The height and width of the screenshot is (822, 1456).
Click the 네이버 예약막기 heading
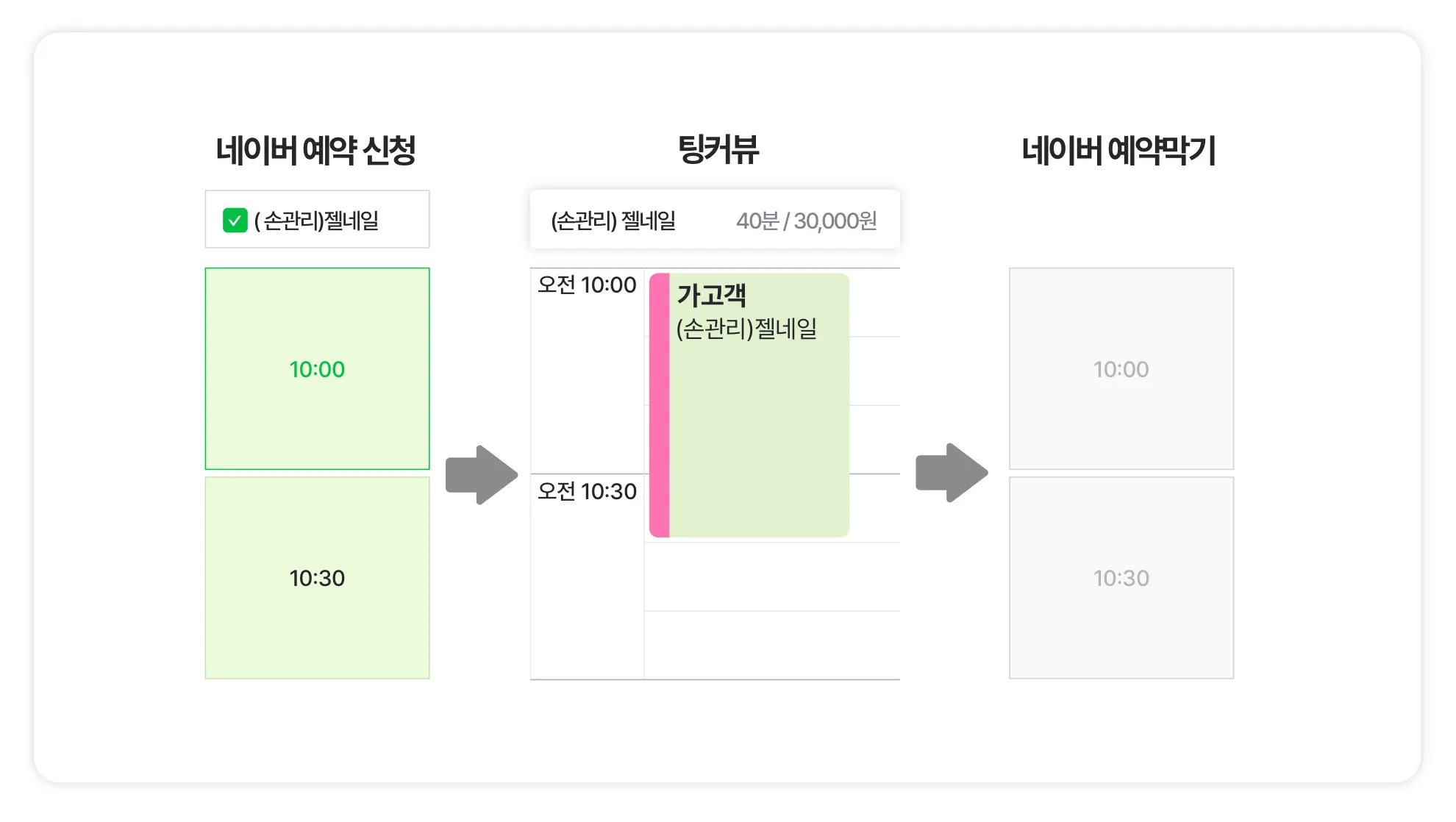click(x=1118, y=151)
